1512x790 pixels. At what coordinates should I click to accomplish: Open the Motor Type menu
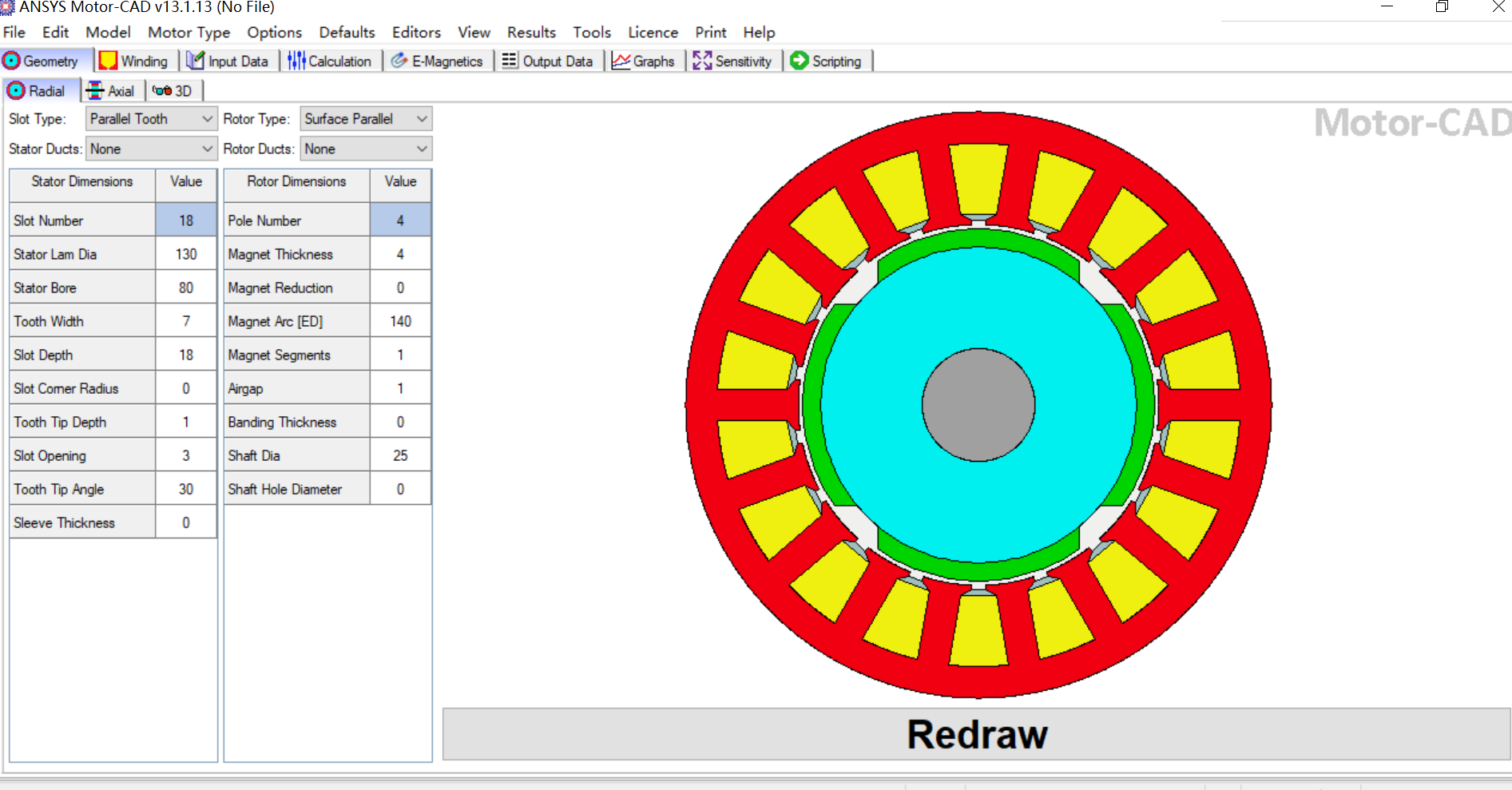(x=189, y=33)
